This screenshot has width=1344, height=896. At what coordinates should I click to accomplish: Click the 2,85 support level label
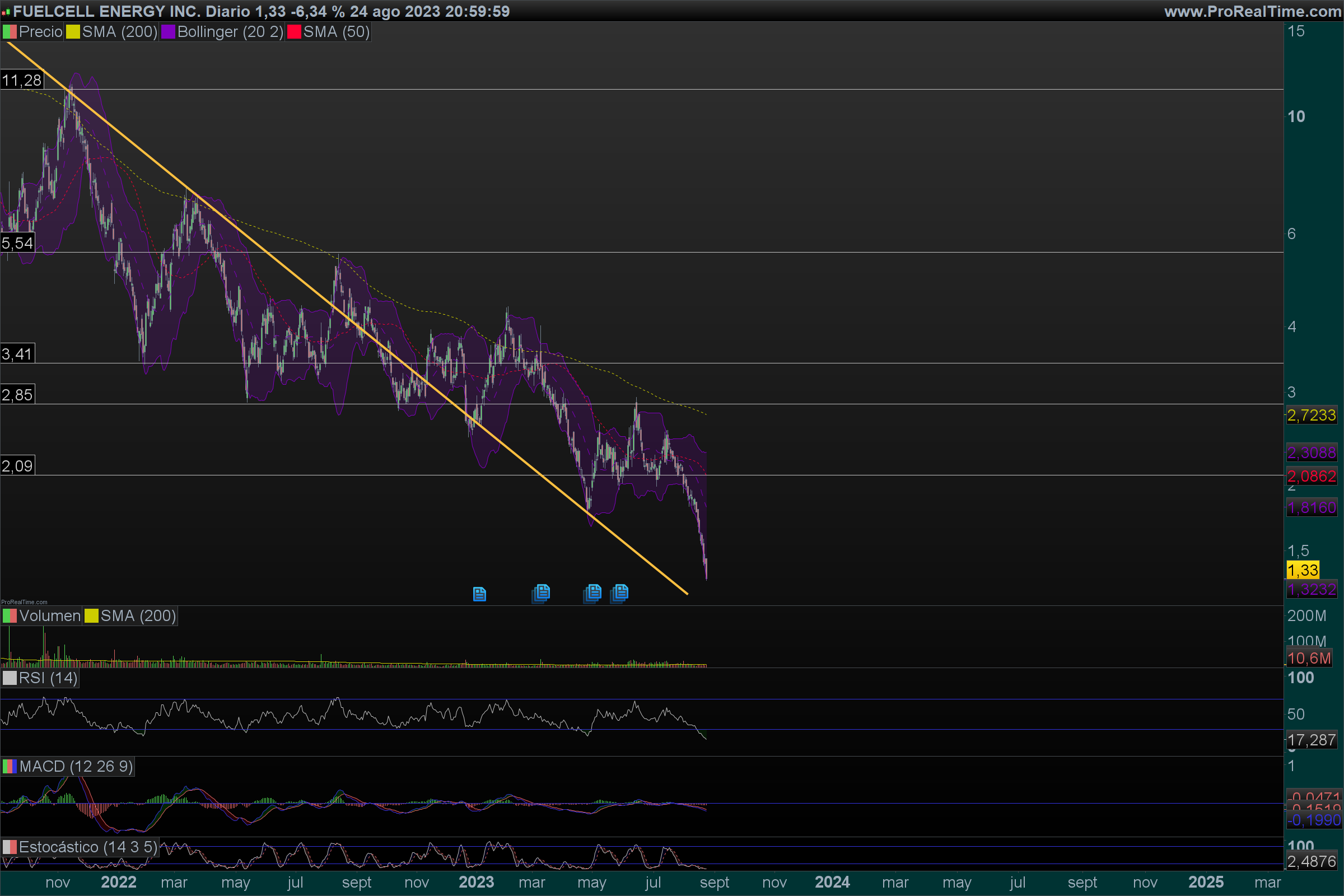(x=17, y=395)
